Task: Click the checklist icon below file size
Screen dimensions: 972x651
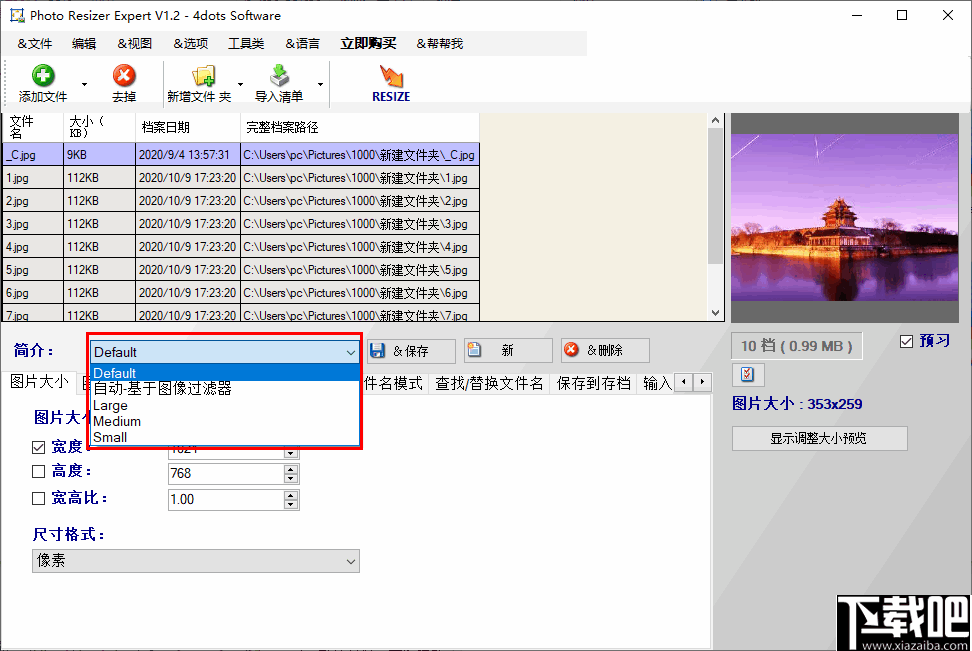Action: coord(747,375)
